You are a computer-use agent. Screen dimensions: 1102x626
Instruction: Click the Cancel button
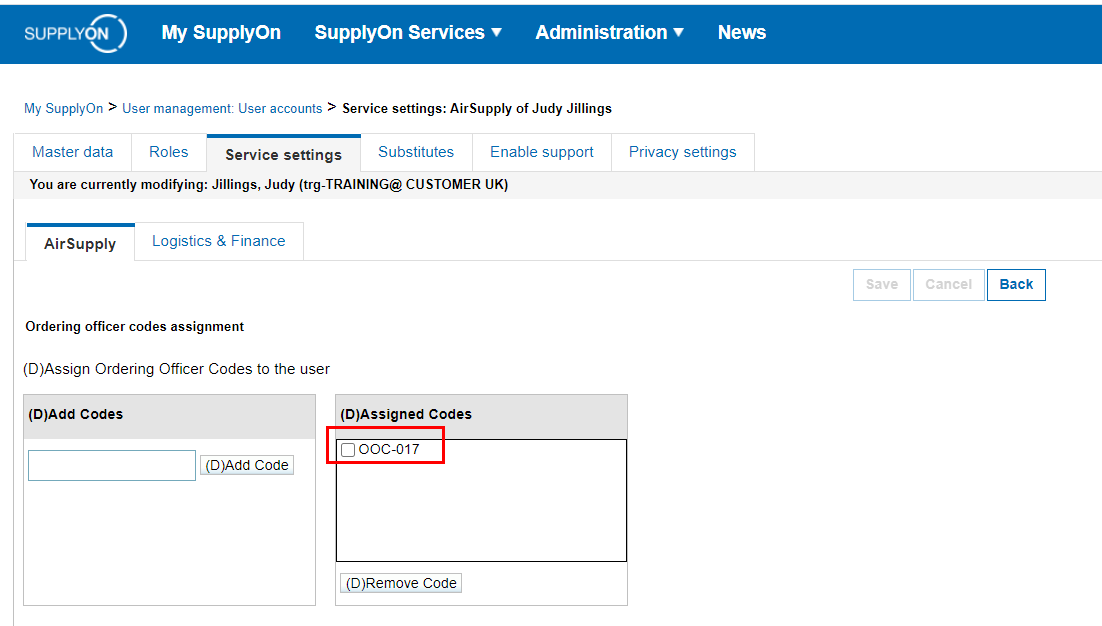948,285
